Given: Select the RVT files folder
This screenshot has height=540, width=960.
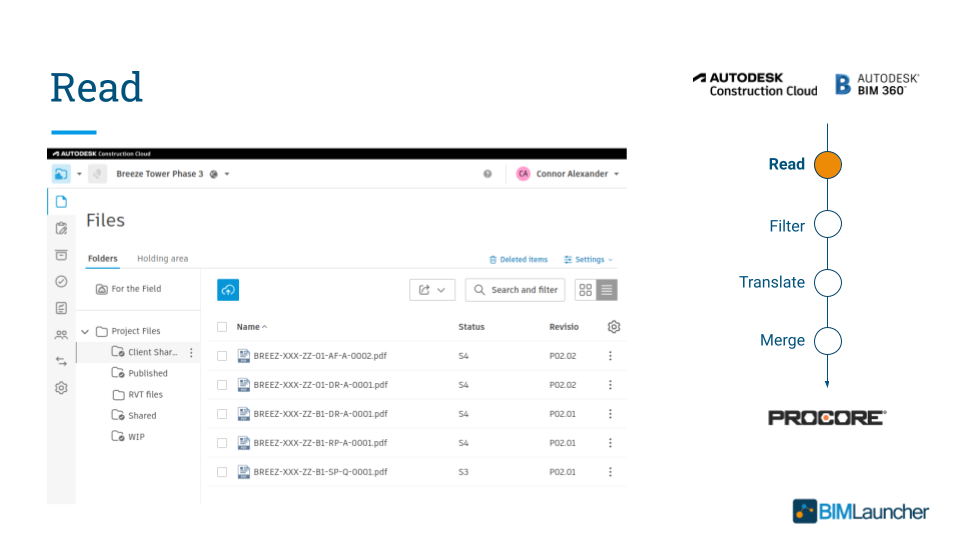Looking at the screenshot, I should pyautogui.click(x=138, y=395).
